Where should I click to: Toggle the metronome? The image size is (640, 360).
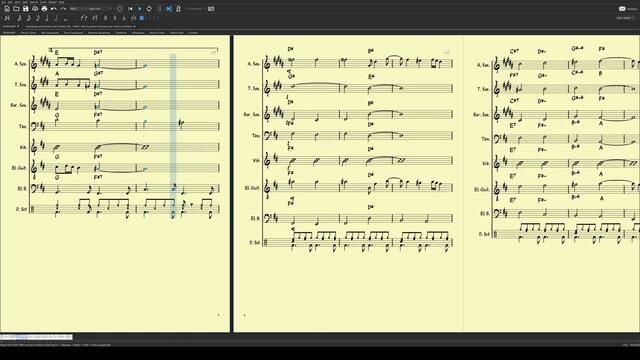[x=178, y=9]
